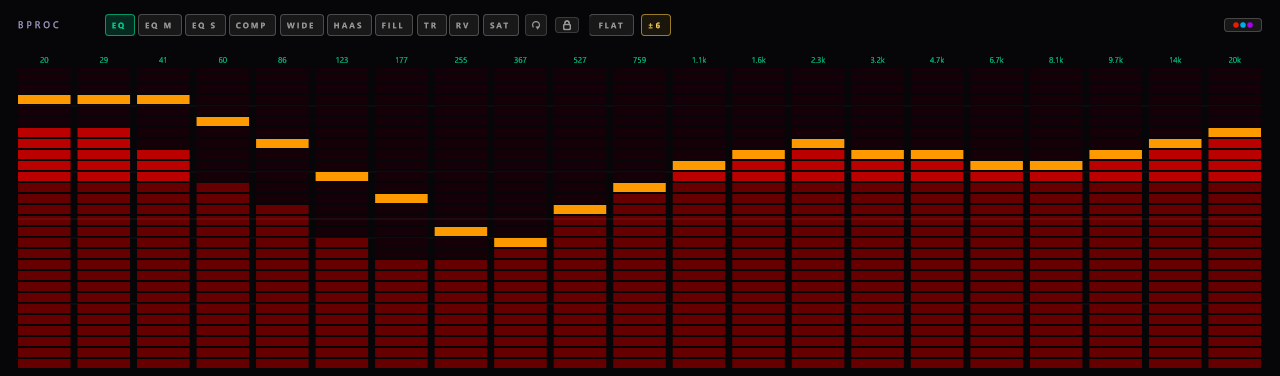The height and width of the screenshot is (376, 1280).
Task: Click the FLAT button to flatten EQ
Action: pos(611,25)
